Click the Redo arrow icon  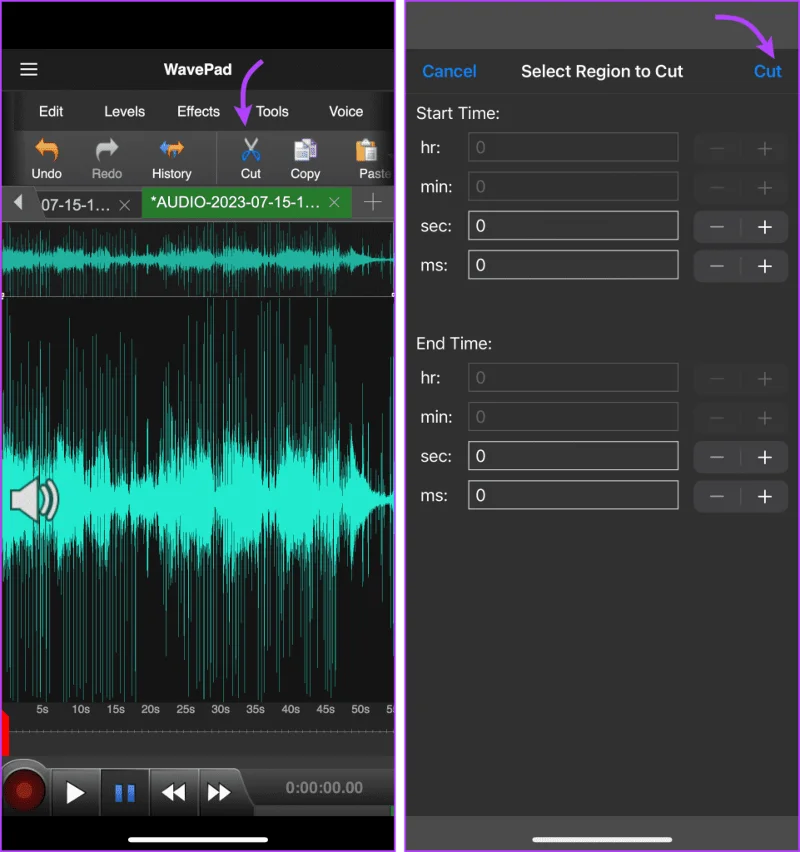(x=107, y=149)
